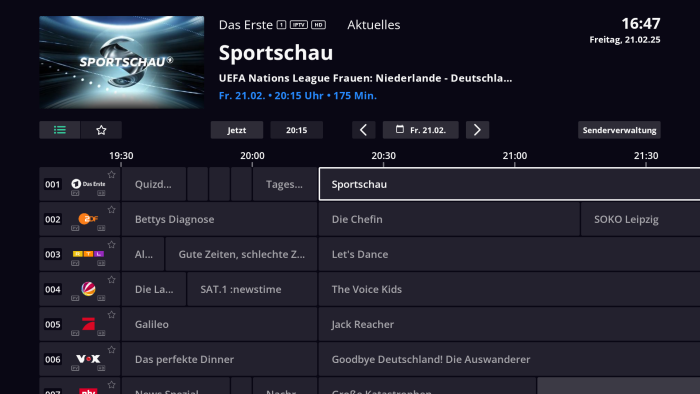This screenshot has width=700, height=394.
Task: Click the 20:00 timeline marker
Action: tap(252, 156)
